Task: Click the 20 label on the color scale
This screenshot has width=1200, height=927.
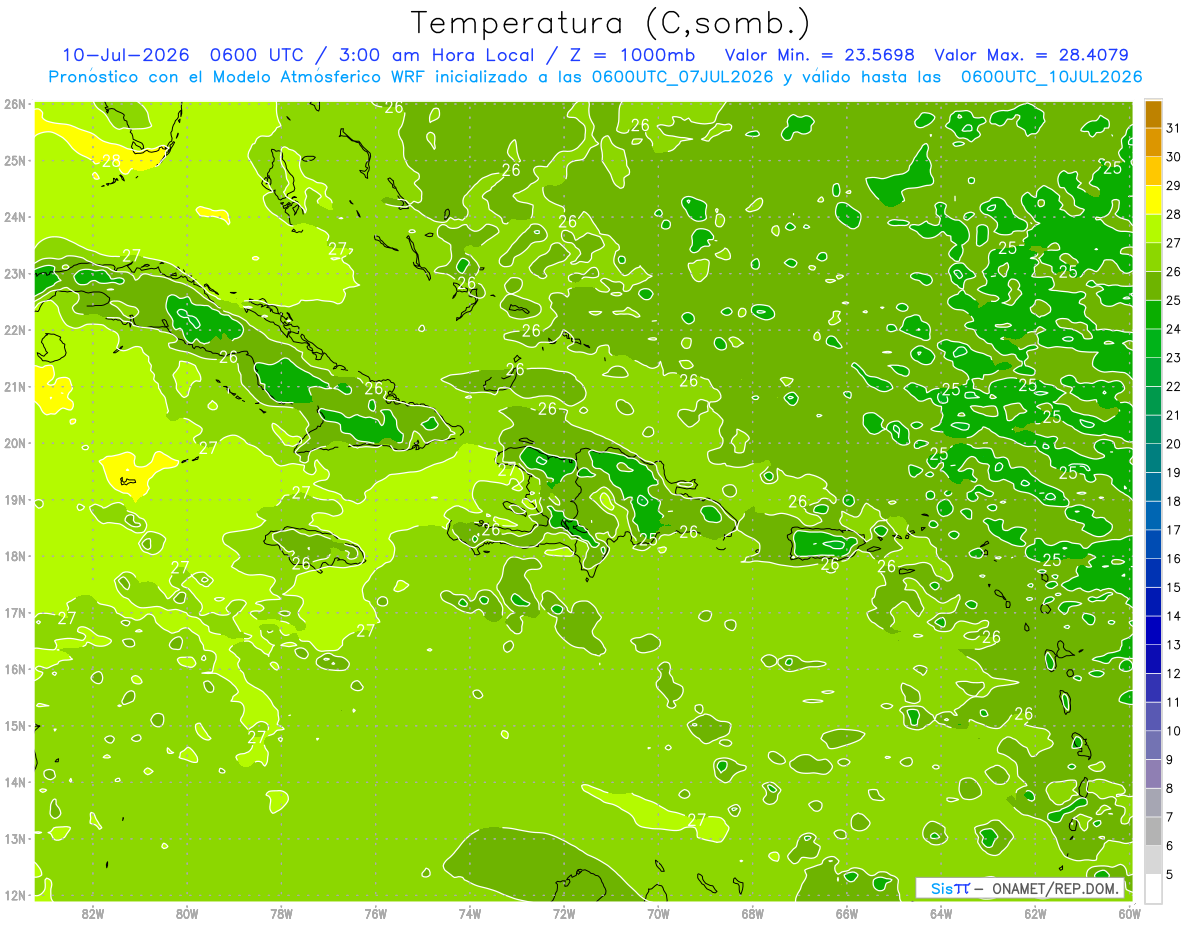Action: coord(1174,444)
